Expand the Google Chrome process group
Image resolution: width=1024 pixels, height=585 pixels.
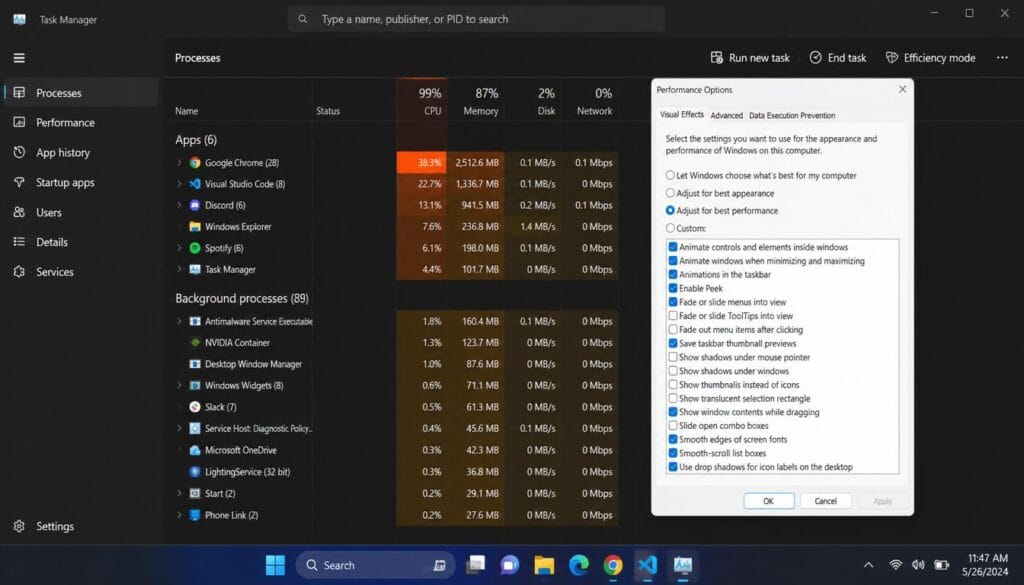coord(179,163)
